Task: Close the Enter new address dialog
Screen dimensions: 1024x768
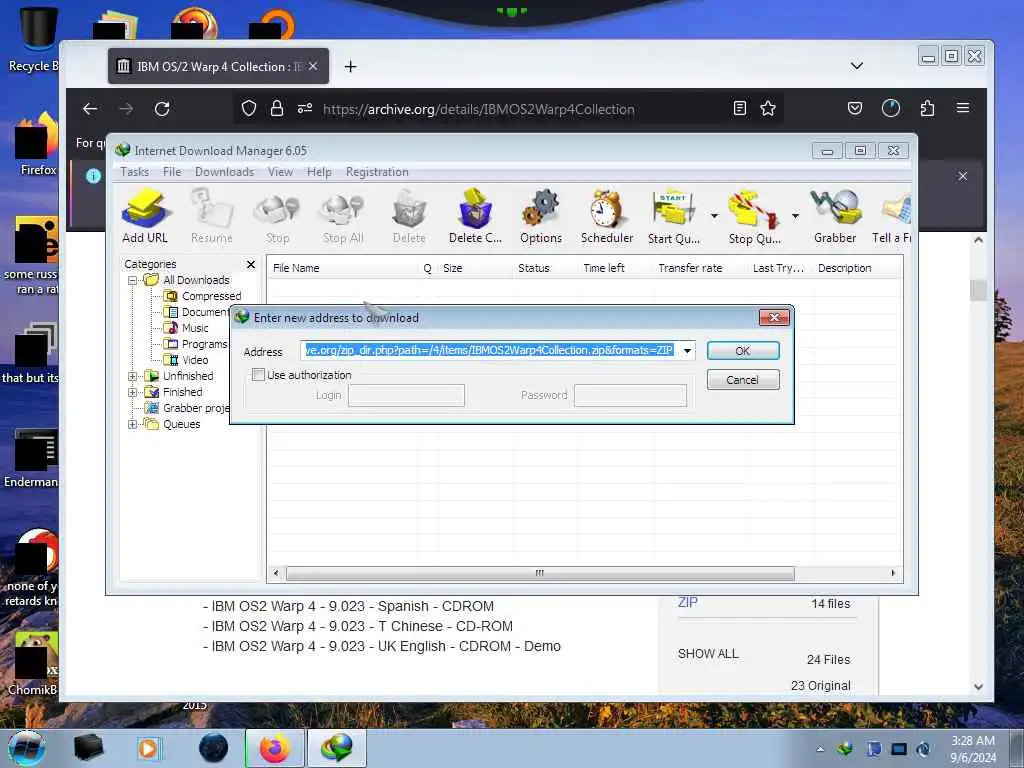Action: tap(775, 317)
